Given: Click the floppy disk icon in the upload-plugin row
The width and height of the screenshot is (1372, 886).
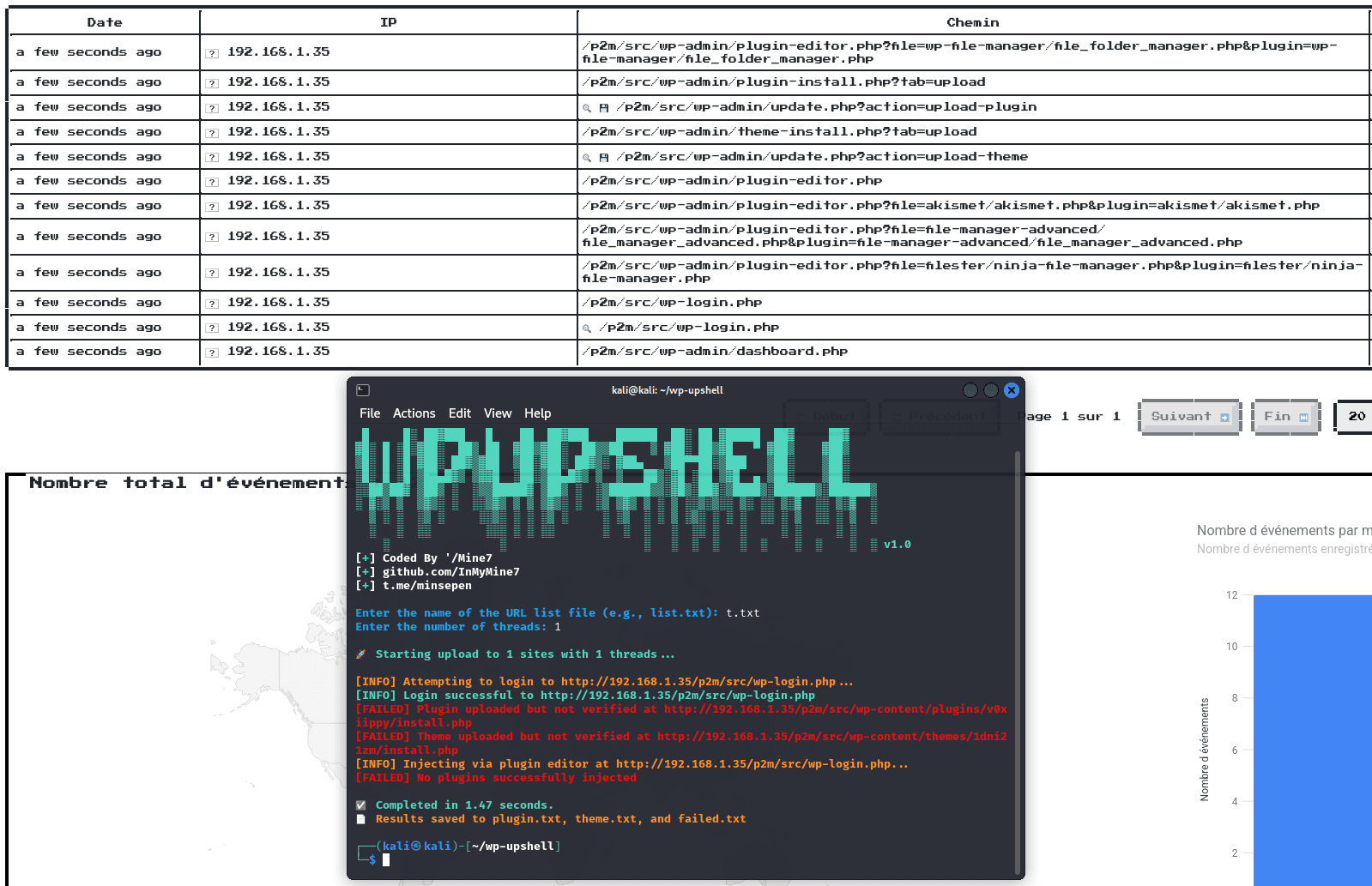Looking at the screenshot, I should [604, 108].
